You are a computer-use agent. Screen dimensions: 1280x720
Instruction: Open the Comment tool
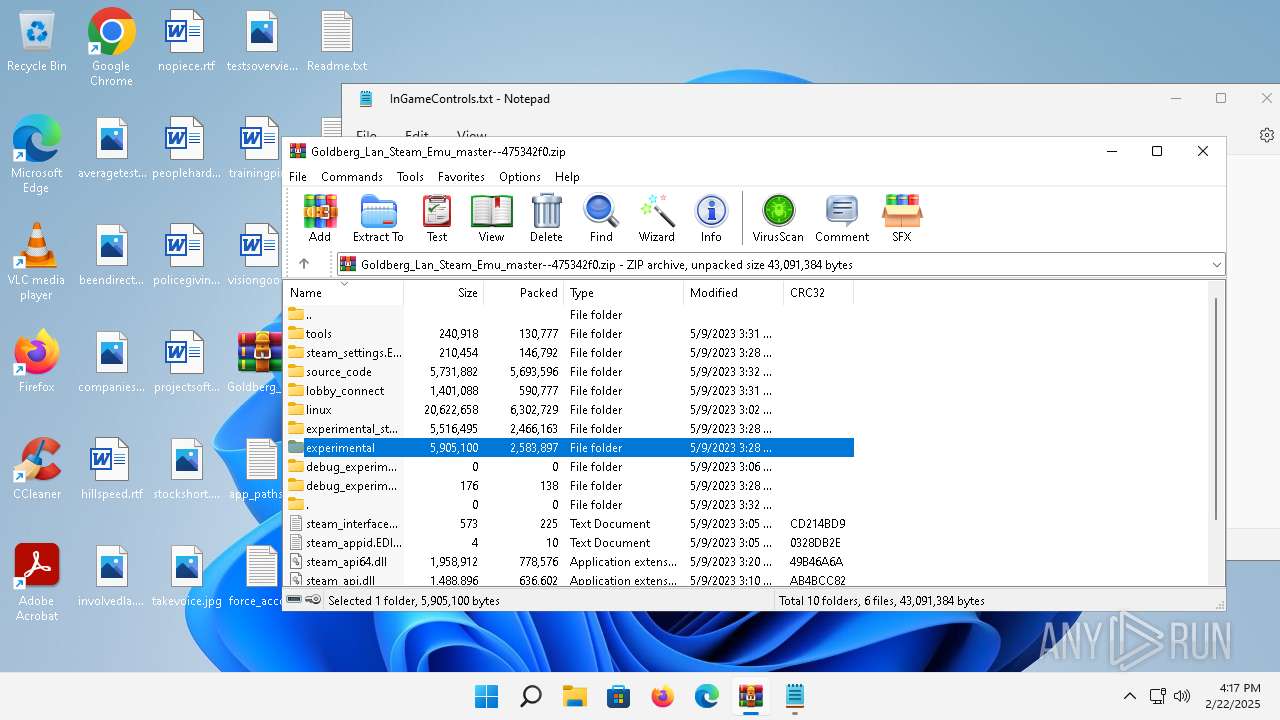[842, 218]
